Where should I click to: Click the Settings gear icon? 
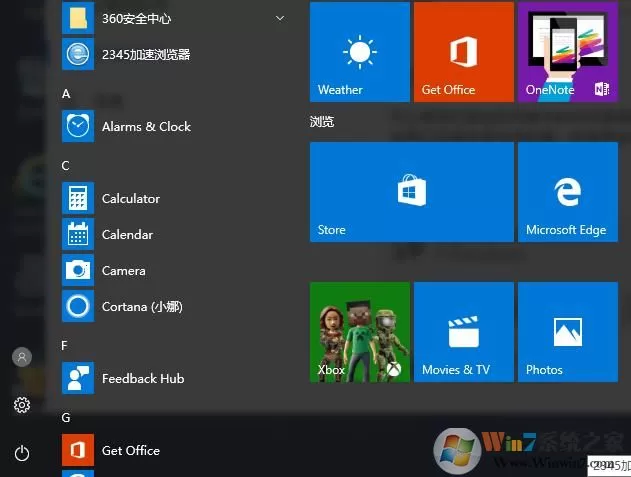click(x=22, y=405)
